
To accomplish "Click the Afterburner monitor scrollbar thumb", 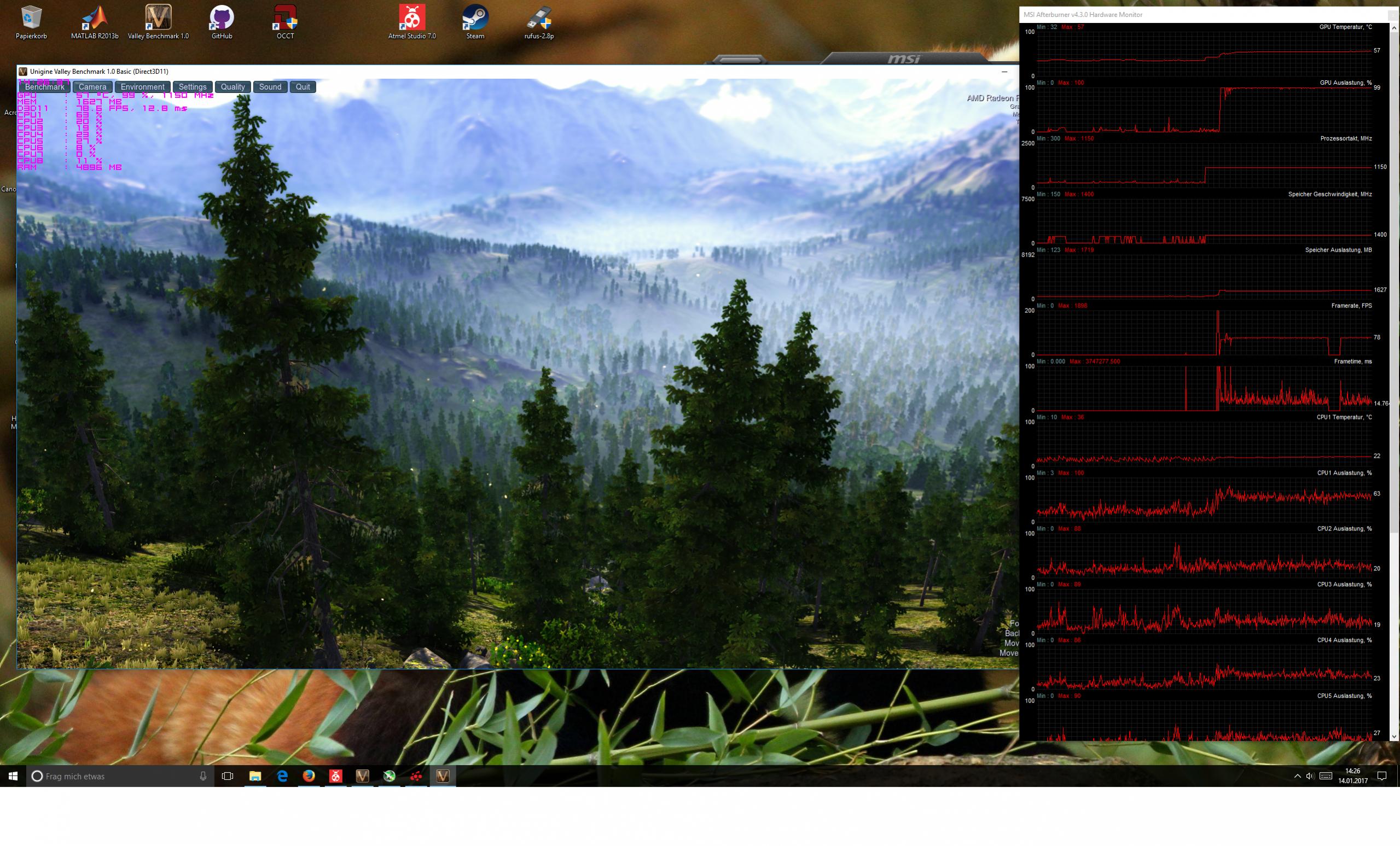I will 1394,282.
